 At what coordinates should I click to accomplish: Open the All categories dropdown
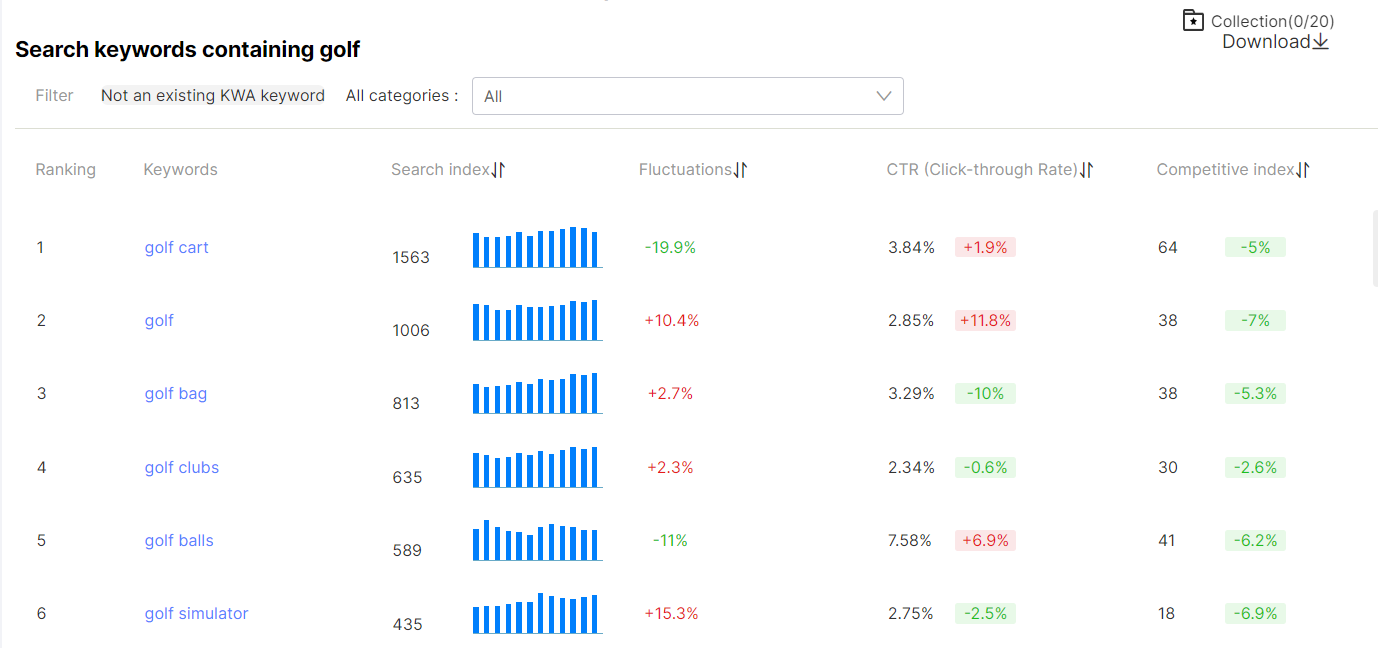[x=687, y=96]
